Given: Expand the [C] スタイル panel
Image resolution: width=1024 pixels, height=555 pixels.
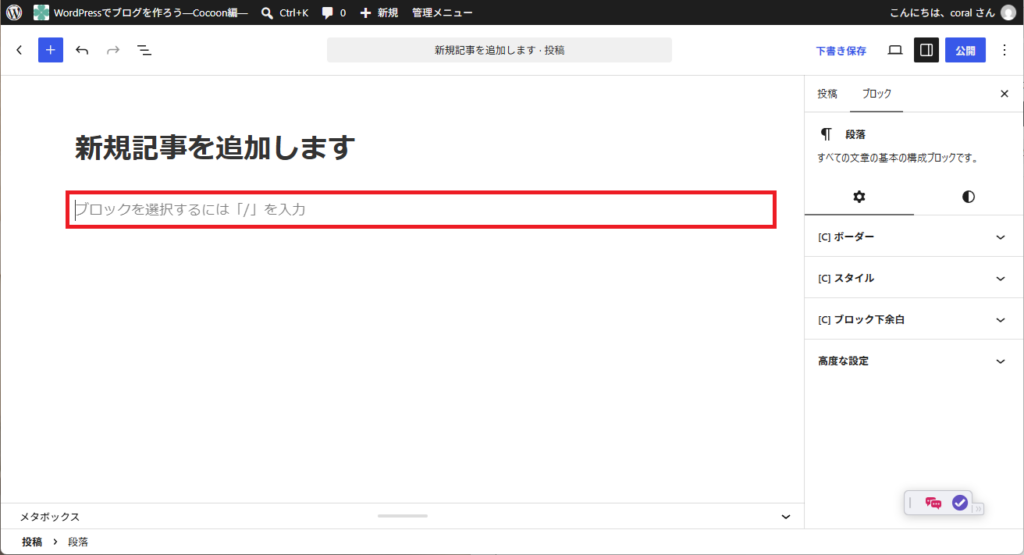Looking at the screenshot, I should click(x=914, y=278).
